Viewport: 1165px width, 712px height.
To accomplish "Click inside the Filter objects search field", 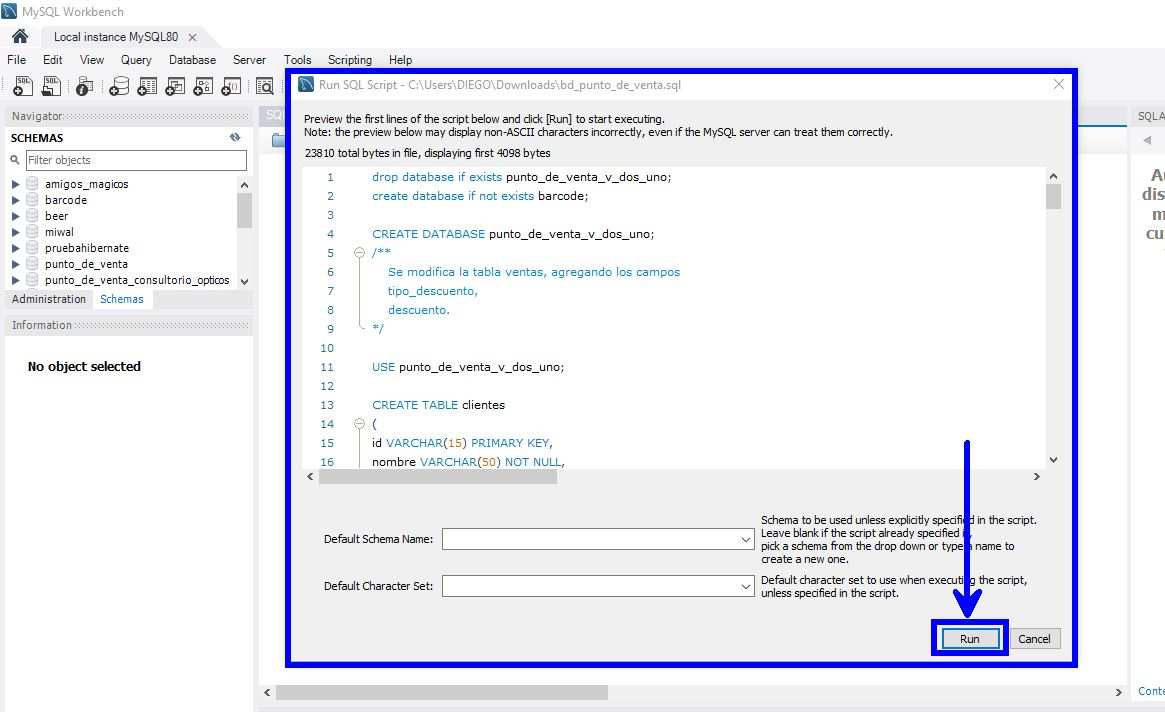I will 135,160.
